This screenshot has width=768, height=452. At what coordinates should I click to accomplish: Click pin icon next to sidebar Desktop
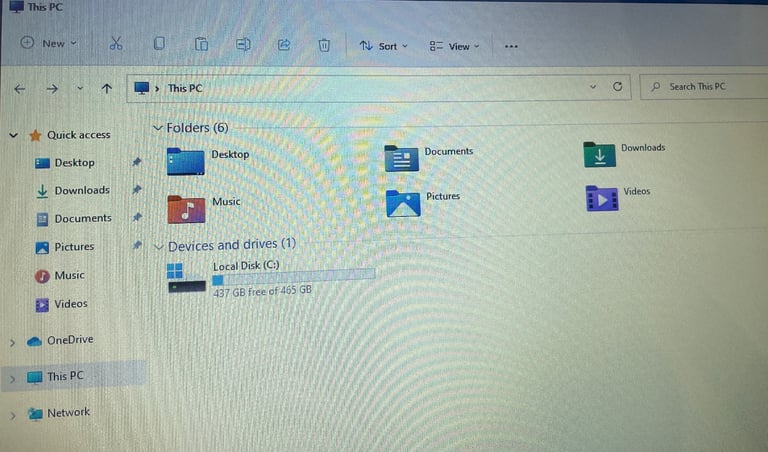point(137,162)
